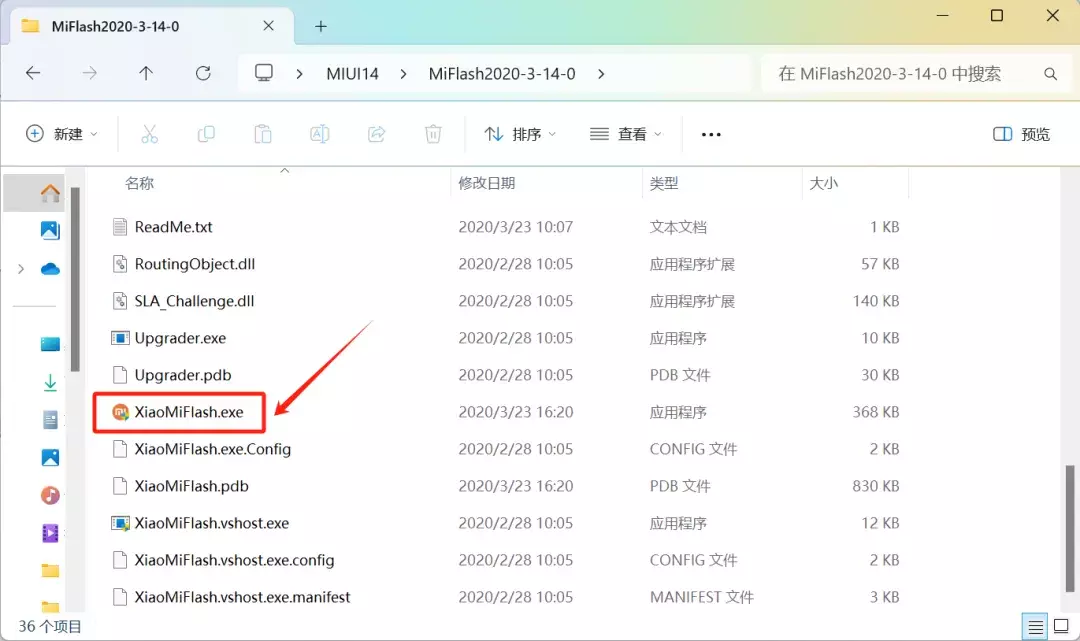Screen dimensions: 1080x641
Task: Paste using the clipboard toolbar icon
Action: pyautogui.click(x=262, y=134)
